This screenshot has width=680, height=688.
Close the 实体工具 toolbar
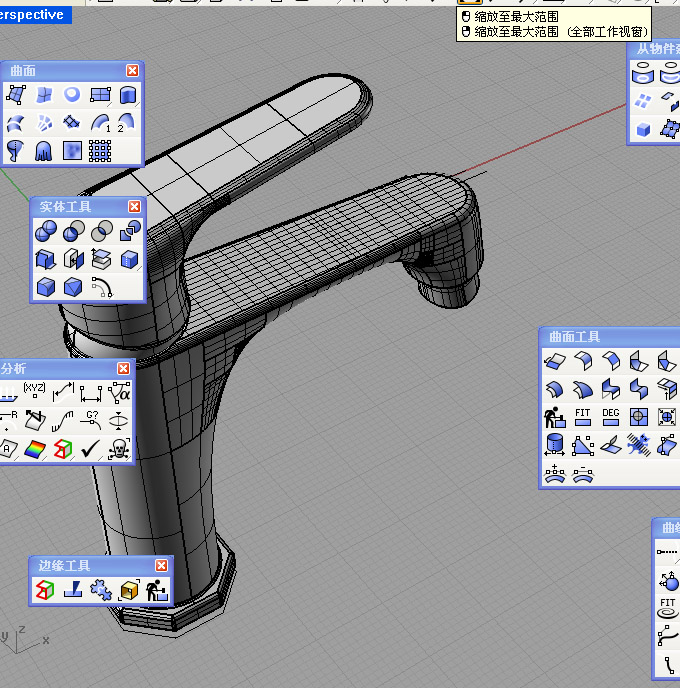tap(135, 207)
